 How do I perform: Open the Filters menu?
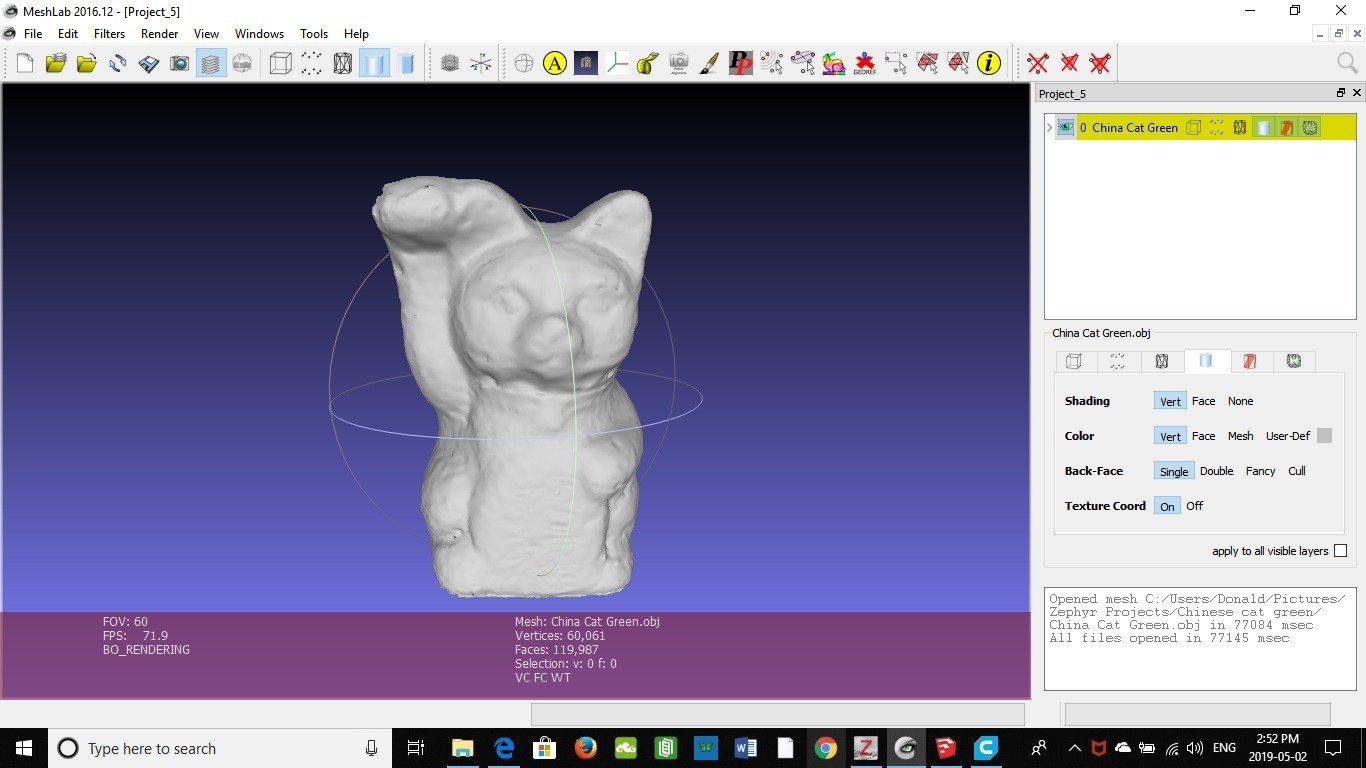[109, 33]
